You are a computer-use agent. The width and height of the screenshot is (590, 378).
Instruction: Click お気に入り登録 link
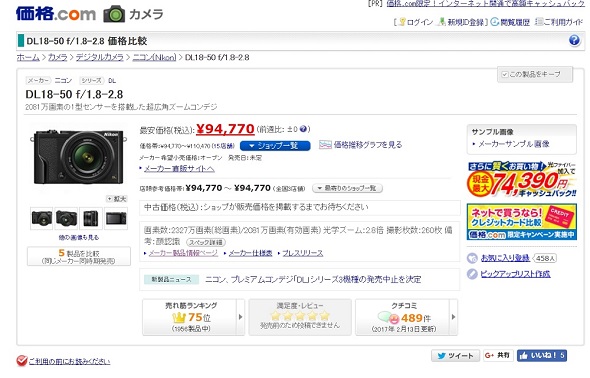(505, 258)
